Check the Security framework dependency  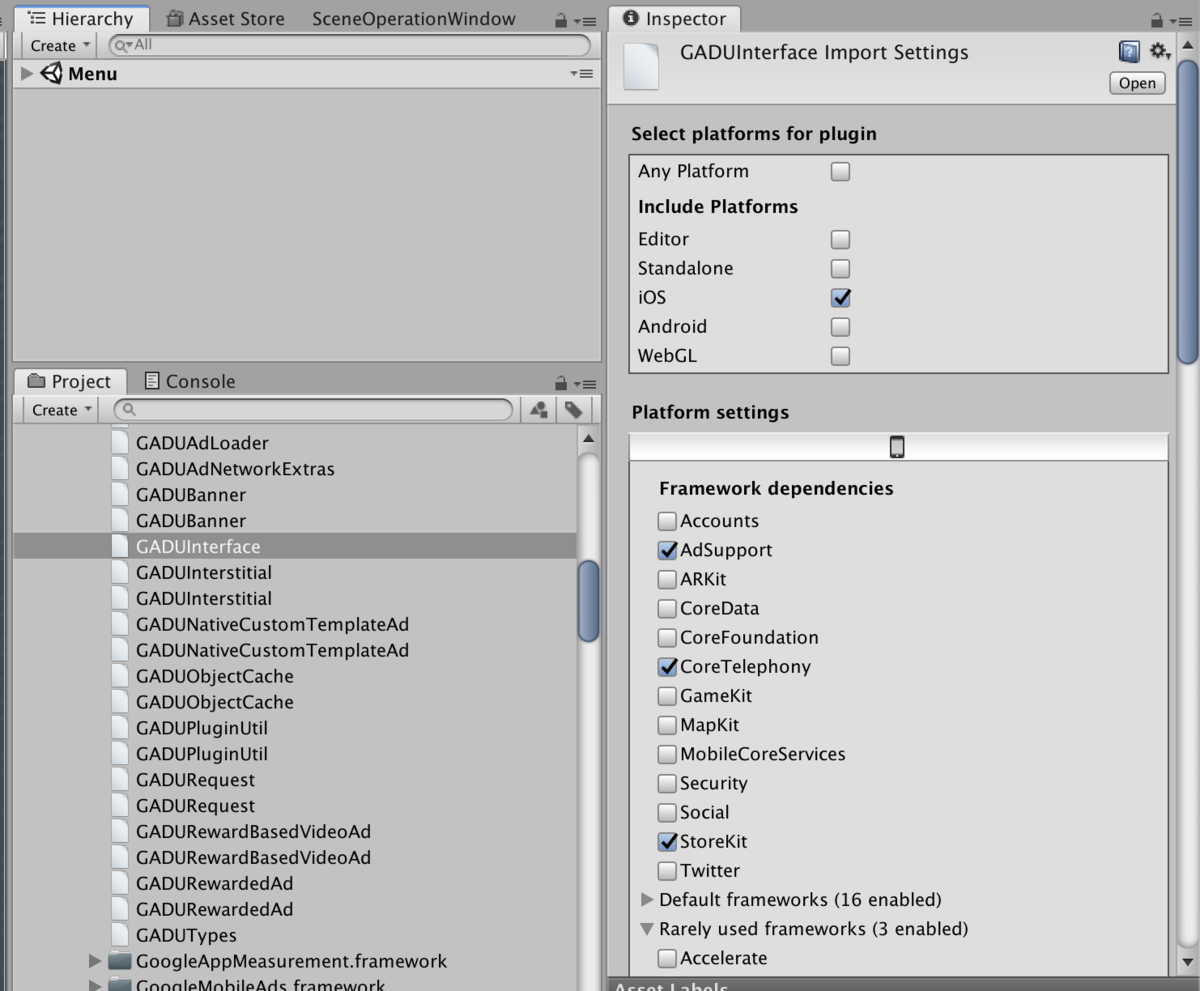(667, 784)
